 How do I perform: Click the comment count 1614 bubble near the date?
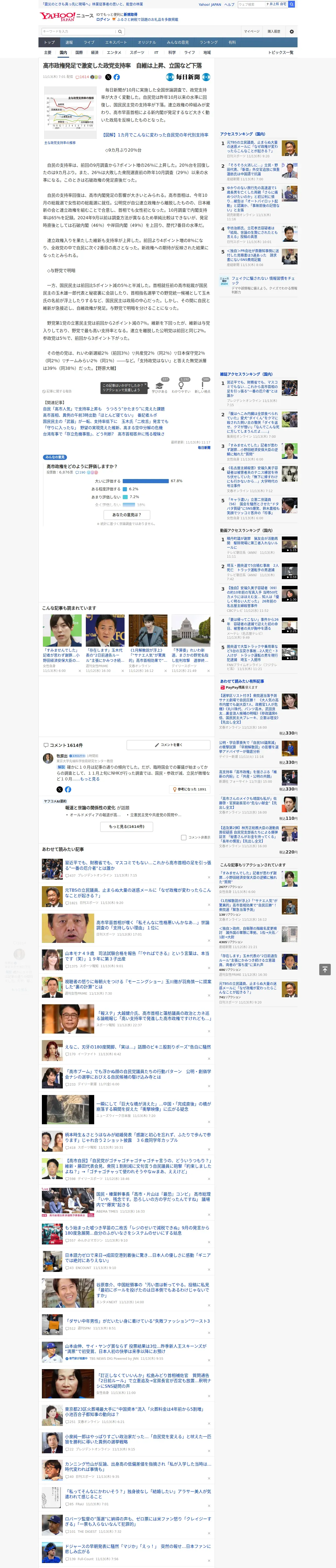pos(83,77)
